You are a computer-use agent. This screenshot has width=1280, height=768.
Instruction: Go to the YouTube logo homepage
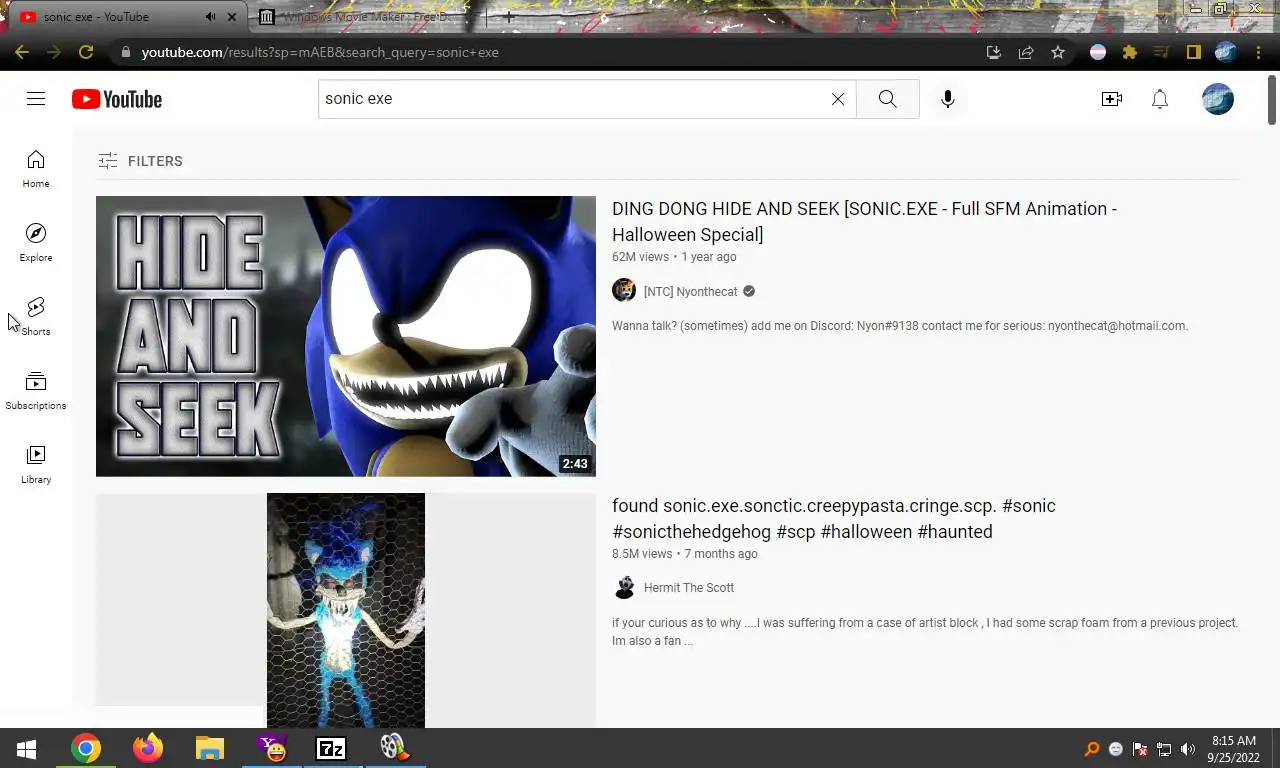117,99
